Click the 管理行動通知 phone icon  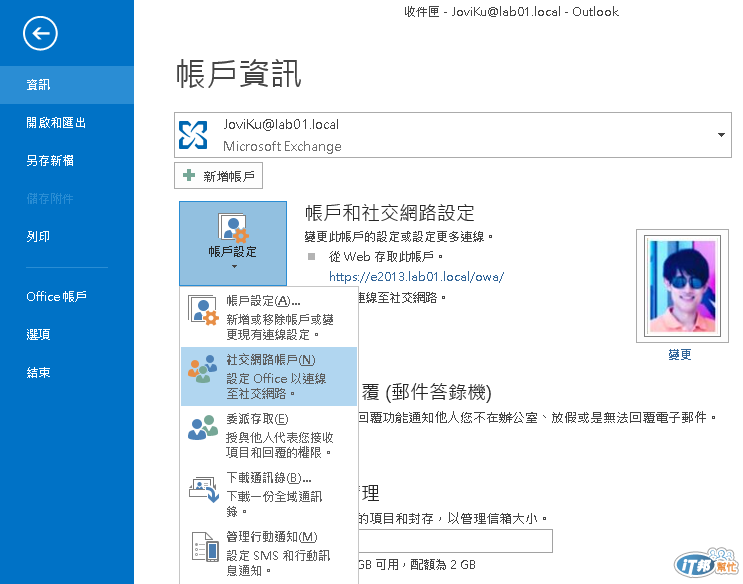tap(205, 547)
